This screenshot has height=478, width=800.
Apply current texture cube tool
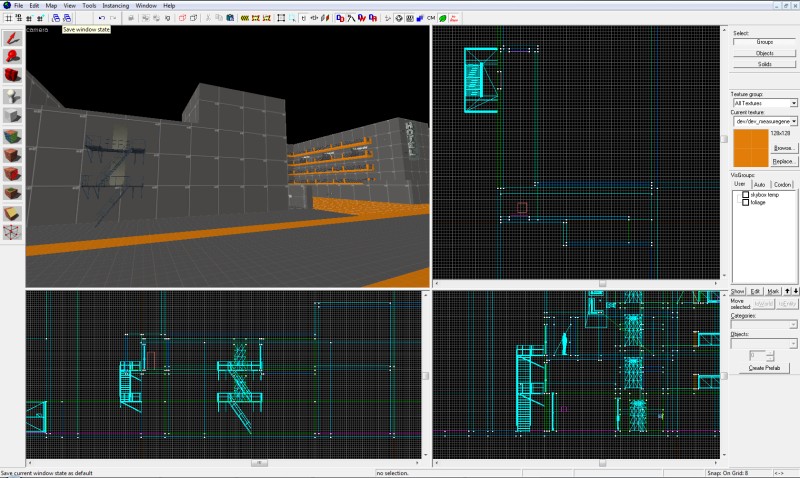pyautogui.click(x=12, y=155)
